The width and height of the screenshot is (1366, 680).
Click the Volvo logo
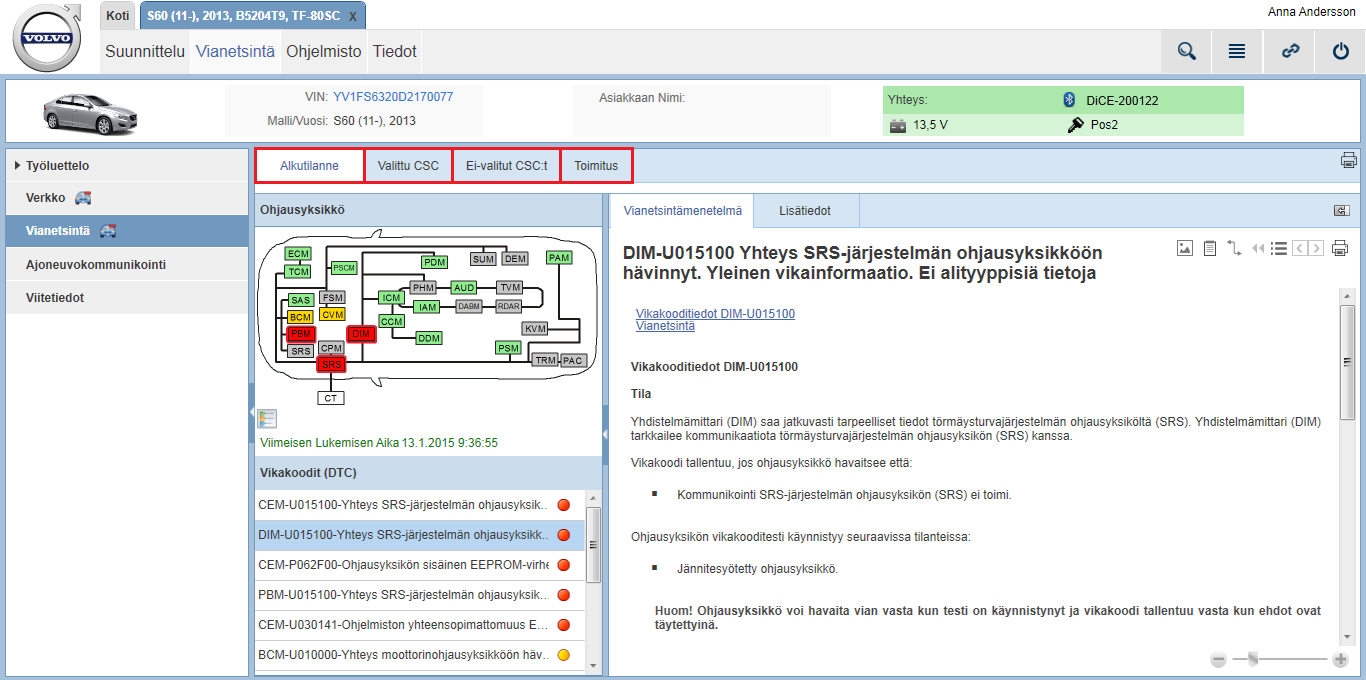[x=48, y=37]
